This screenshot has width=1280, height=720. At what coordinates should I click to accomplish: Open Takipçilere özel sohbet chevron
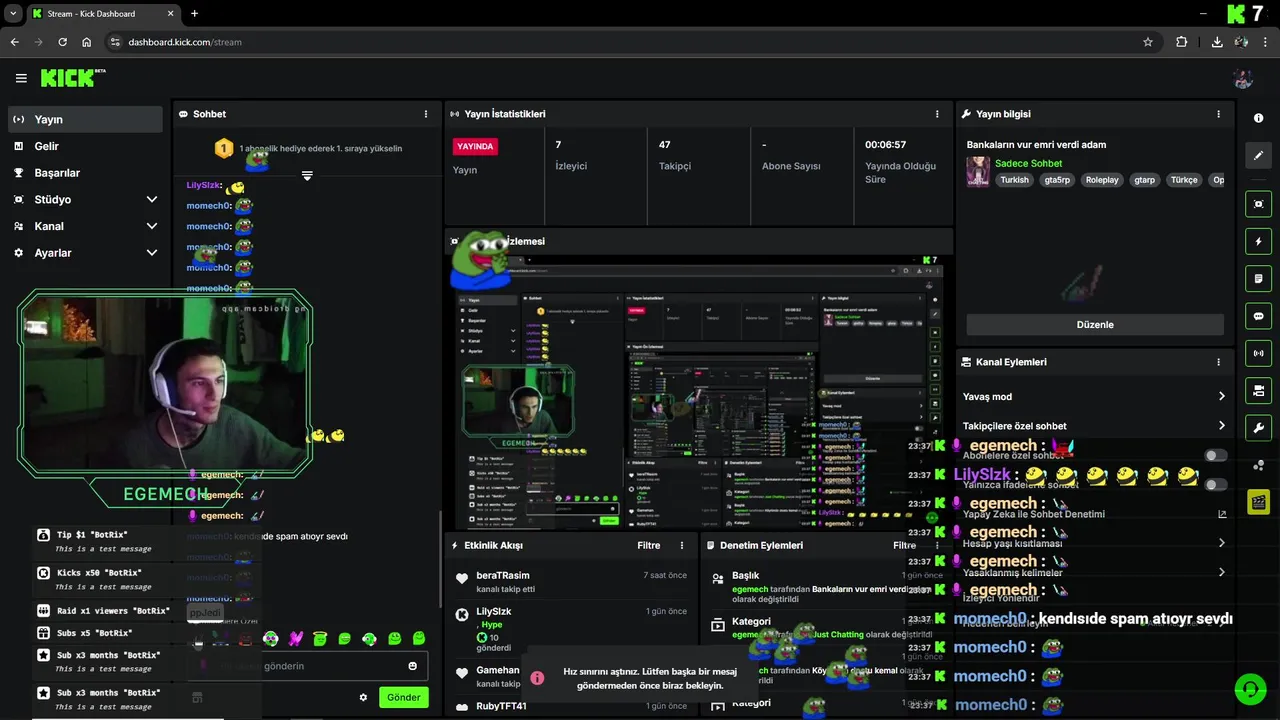1222,426
